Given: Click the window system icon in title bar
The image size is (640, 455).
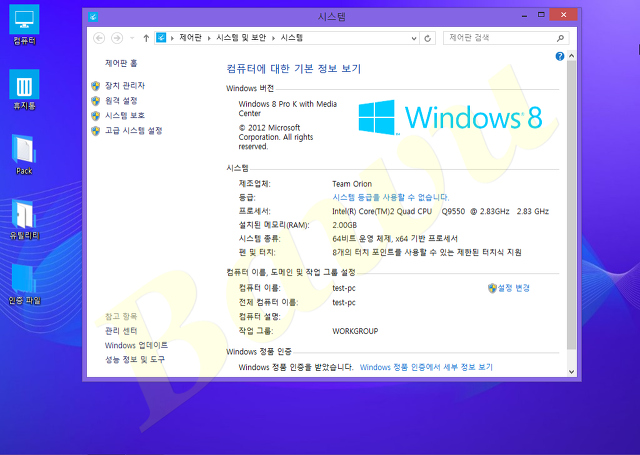Looking at the screenshot, I should [93, 17].
